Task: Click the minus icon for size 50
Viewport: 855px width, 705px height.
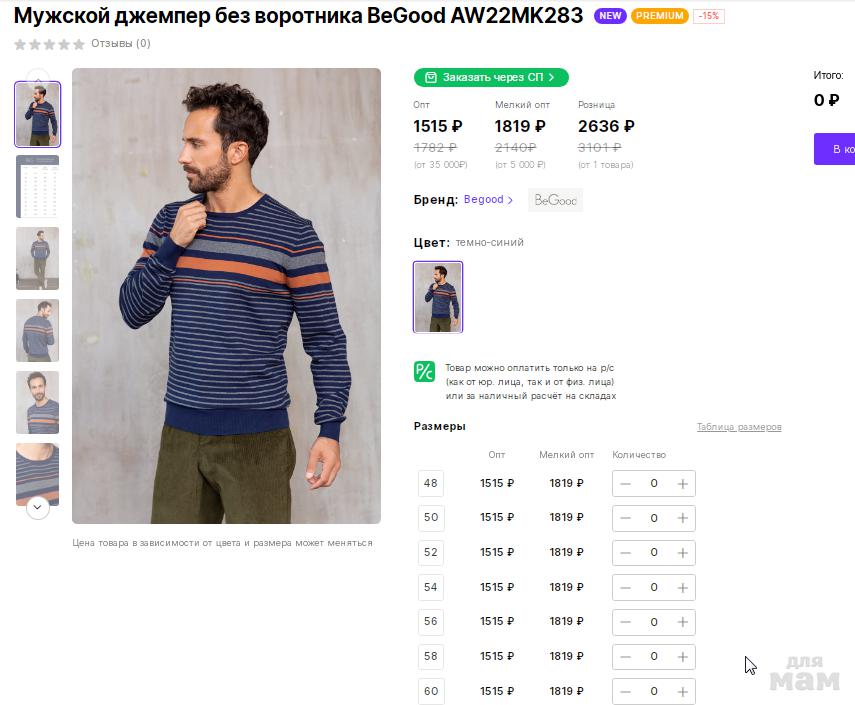Action: coord(626,518)
